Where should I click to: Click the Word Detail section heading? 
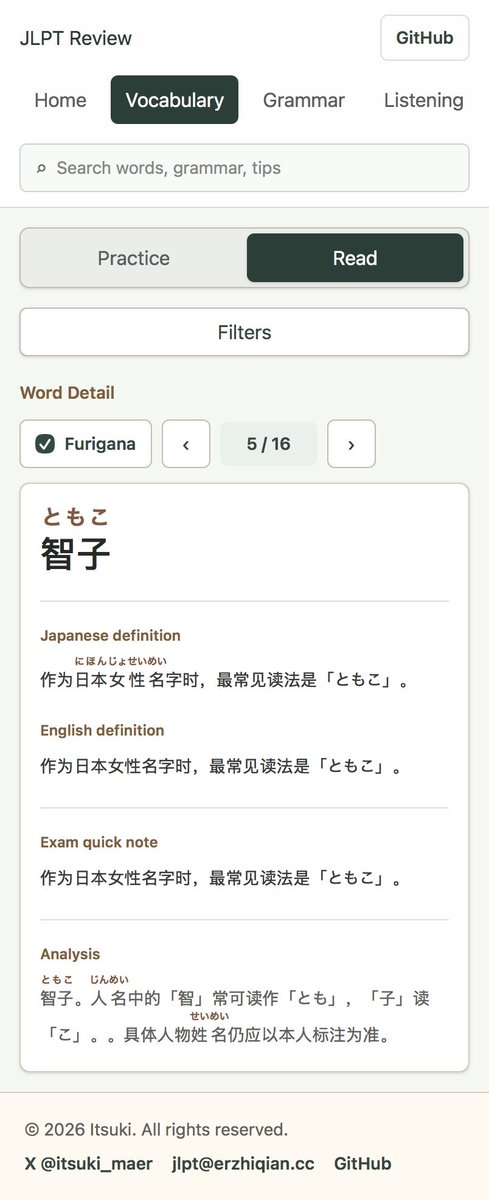tap(67, 393)
